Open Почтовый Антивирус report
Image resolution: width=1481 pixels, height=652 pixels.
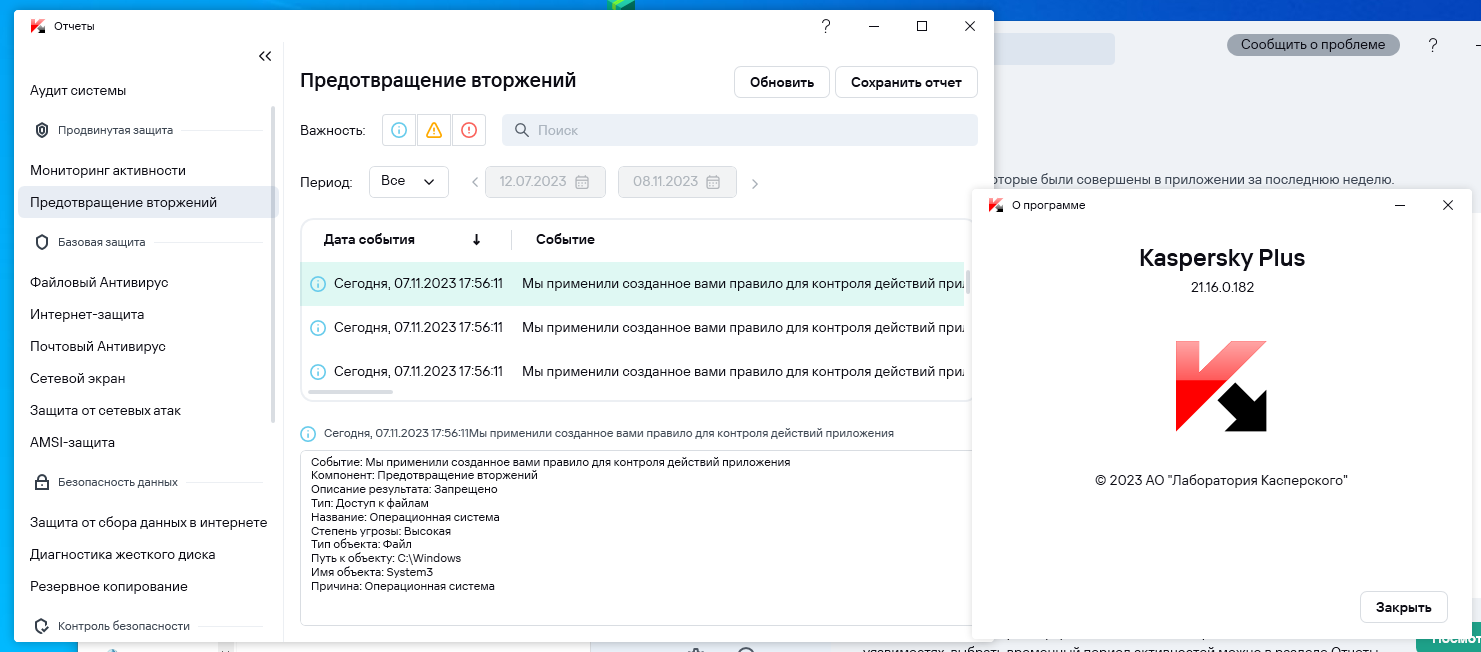(98, 346)
